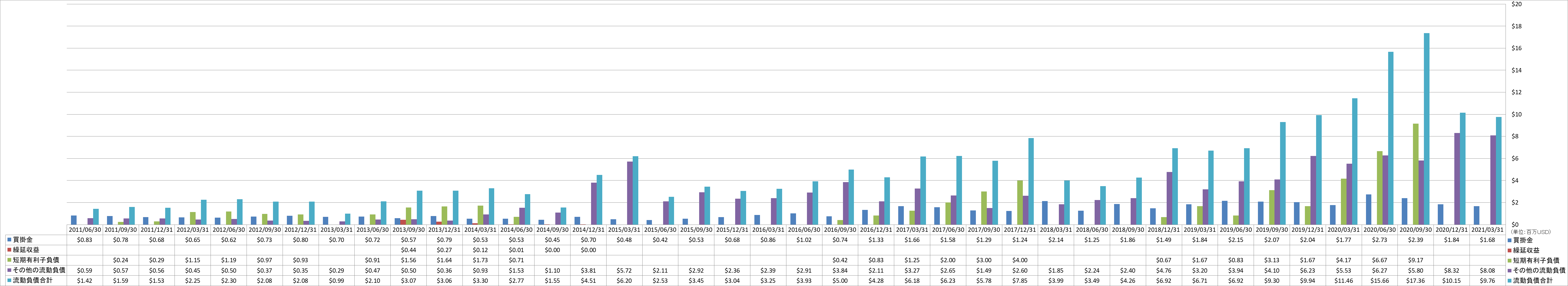Select the $7.85 total cell under 2017/12/31
Viewport: 1568px width, 286px height.
(1020, 280)
